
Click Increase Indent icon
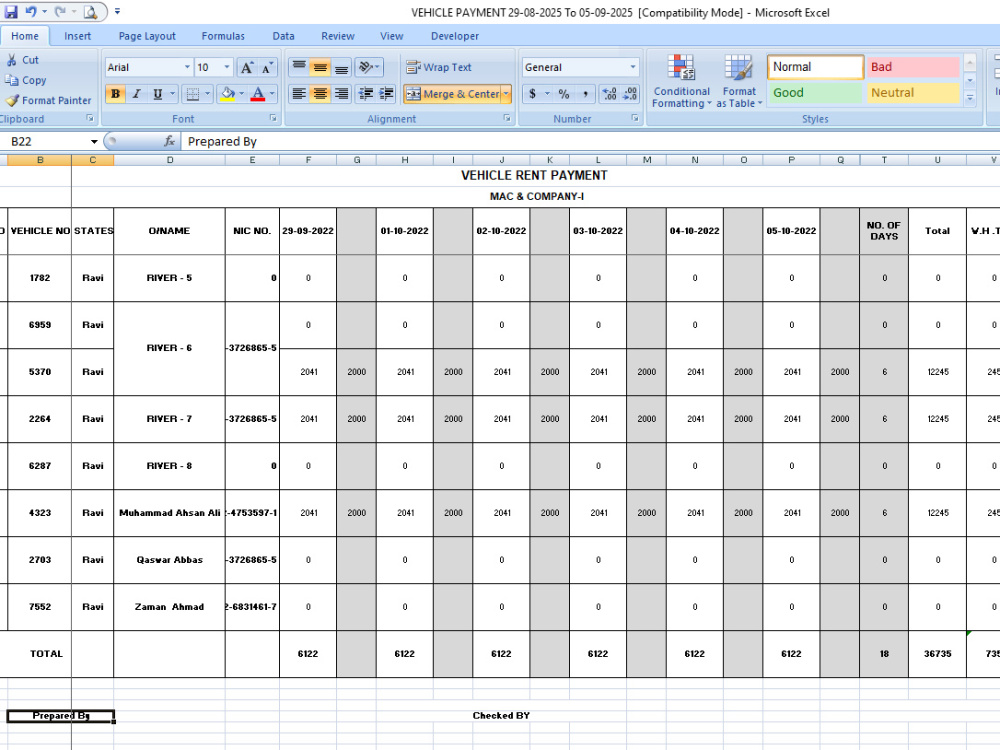[386, 94]
